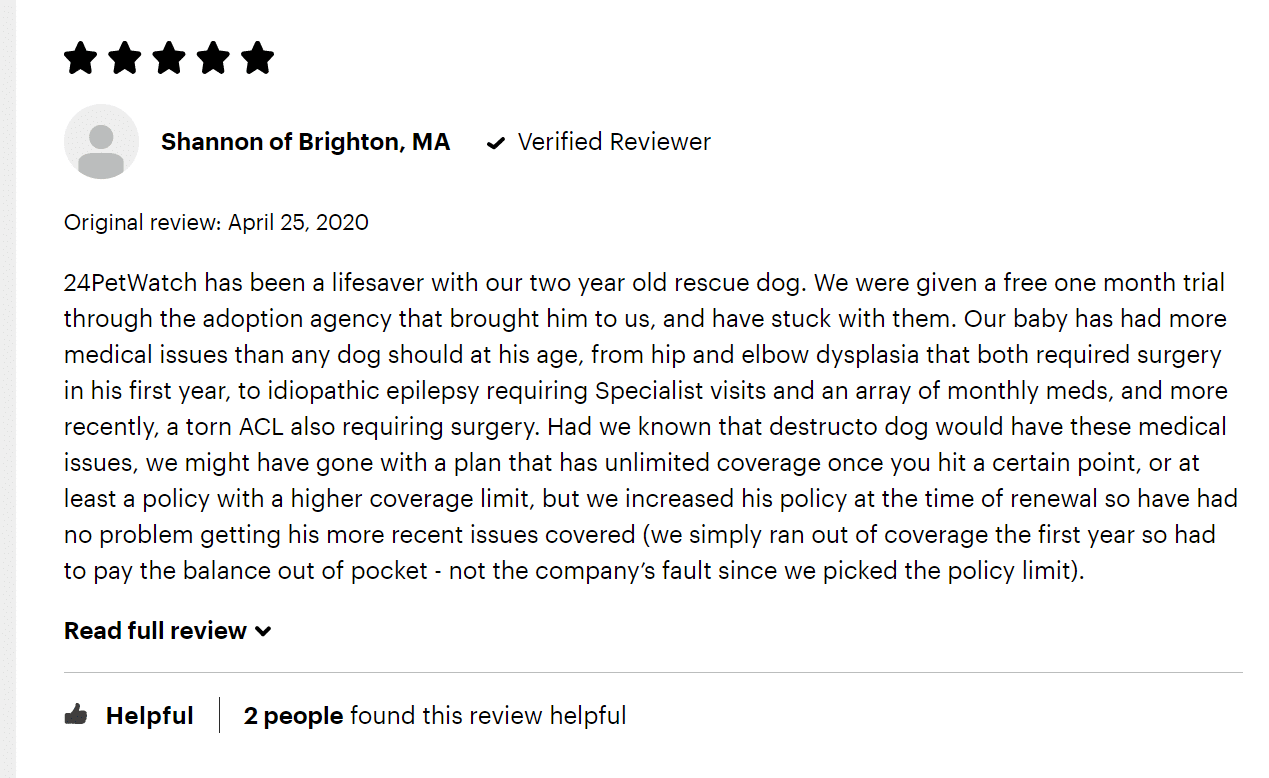1269x778 pixels.
Task: Click the third rating star
Action: coord(169,58)
